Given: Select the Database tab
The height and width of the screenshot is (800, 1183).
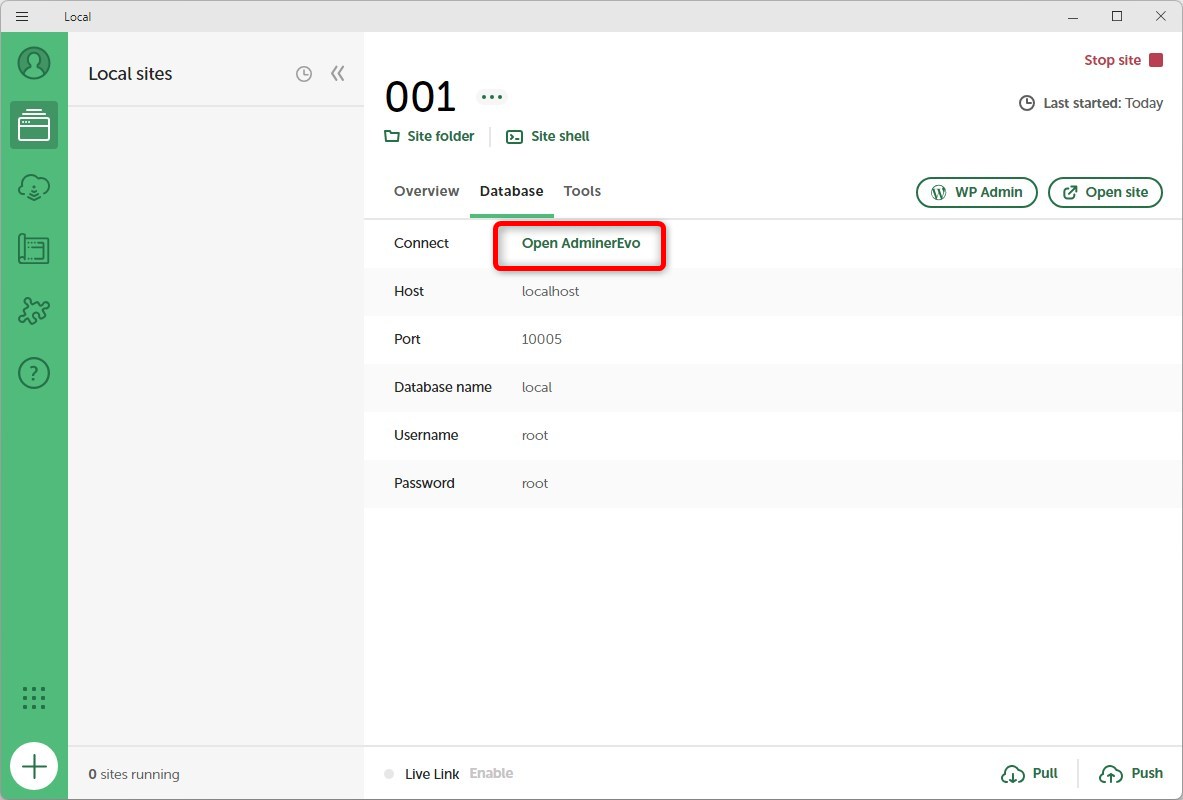Looking at the screenshot, I should click(512, 192).
